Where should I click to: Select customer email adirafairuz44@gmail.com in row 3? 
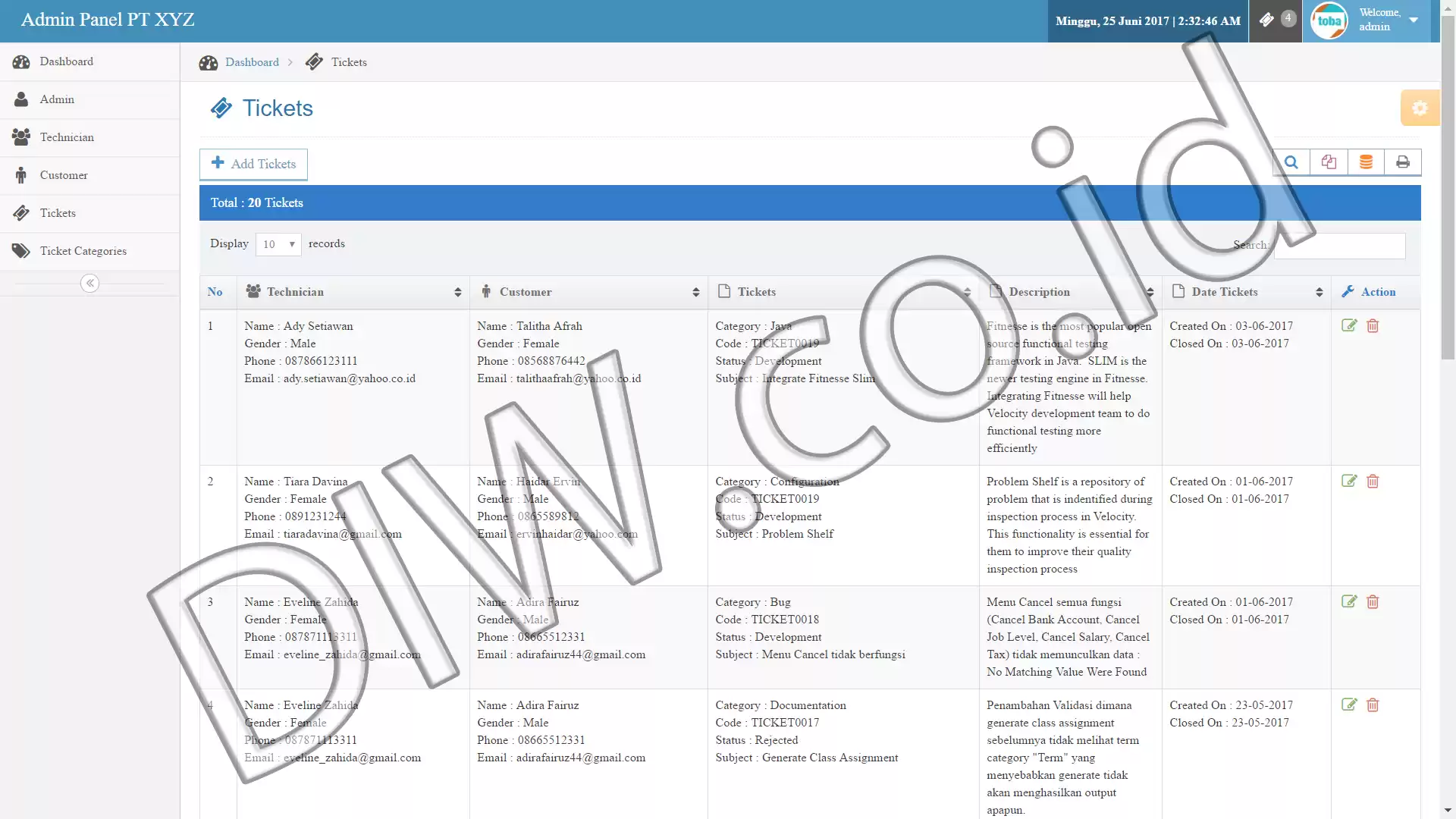coord(581,654)
